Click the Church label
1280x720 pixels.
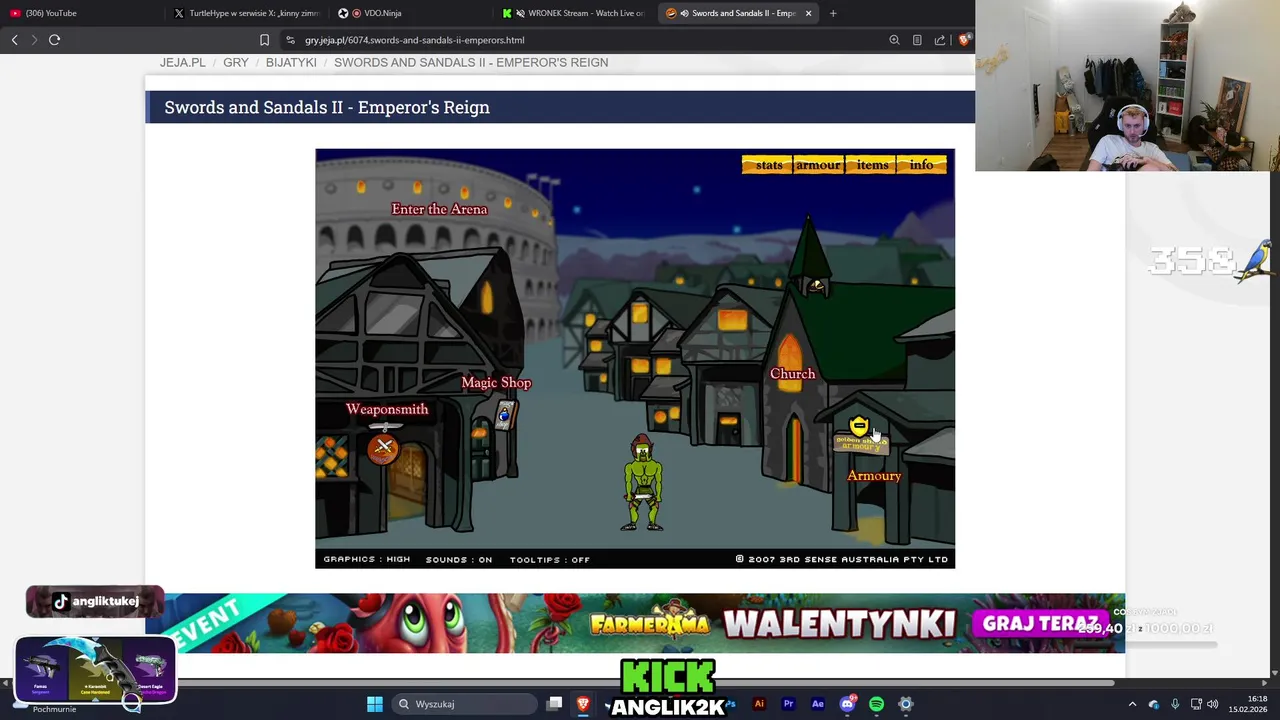792,374
